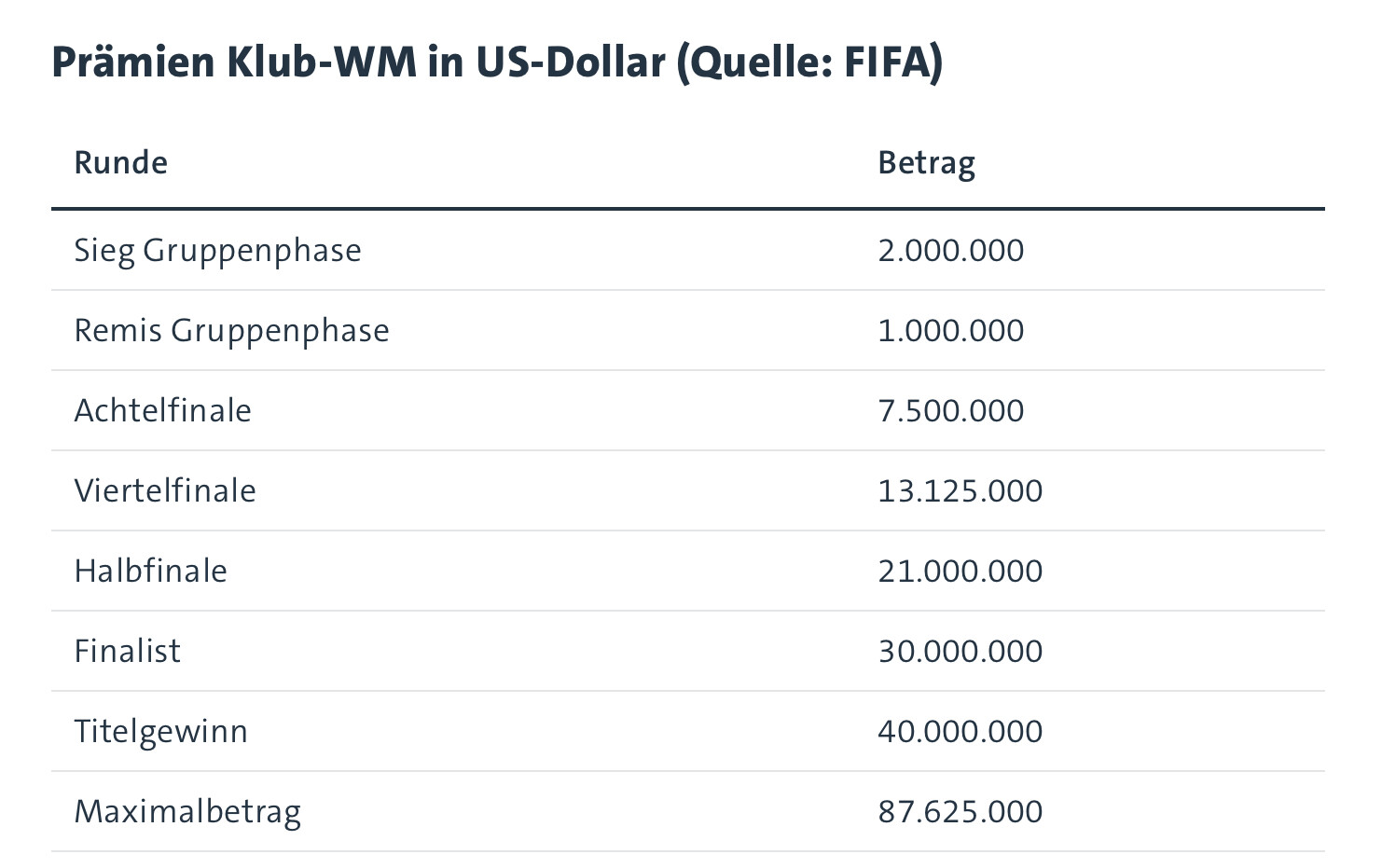The height and width of the screenshot is (868, 1382).
Task: Select the 'Sieg Gruppenphase' row label
Action: click(x=217, y=251)
